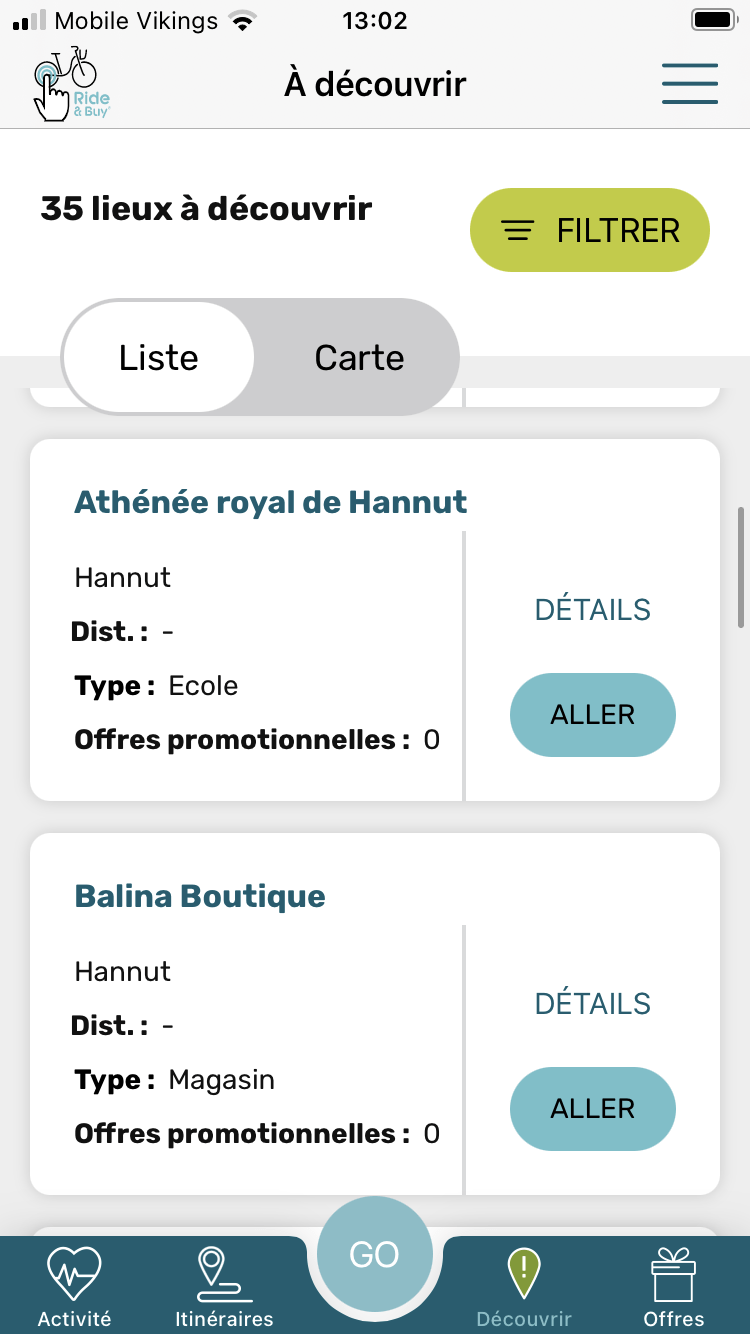Image resolution: width=750 pixels, height=1334 pixels.
Task: Tap the filter lines icon in FILTRER
Action: coord(517,231)
